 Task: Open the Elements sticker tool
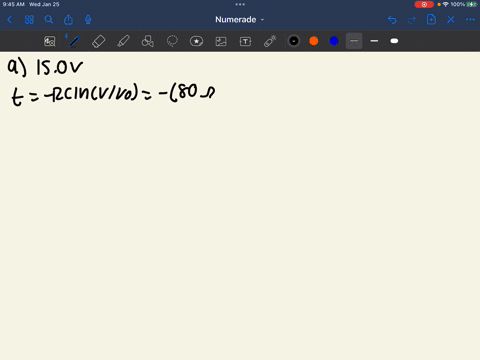(196, 41)
